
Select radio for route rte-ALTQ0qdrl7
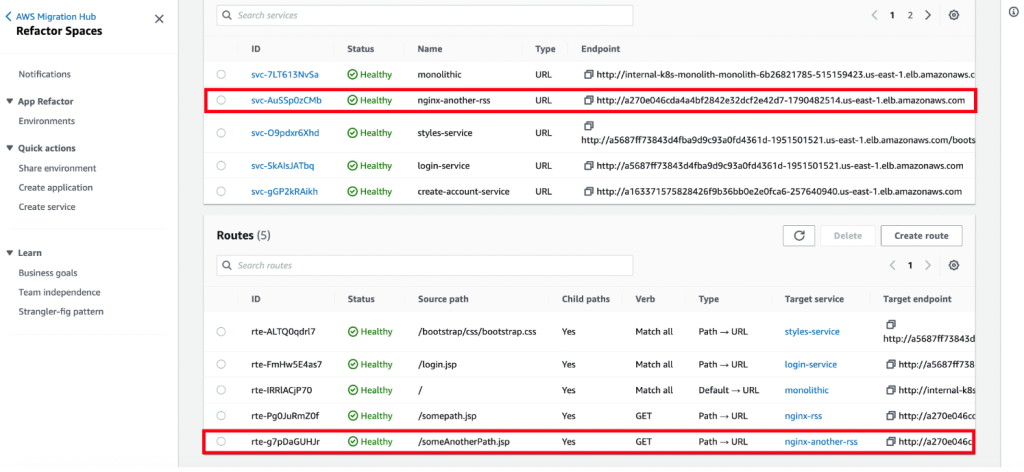coord(221,332)
